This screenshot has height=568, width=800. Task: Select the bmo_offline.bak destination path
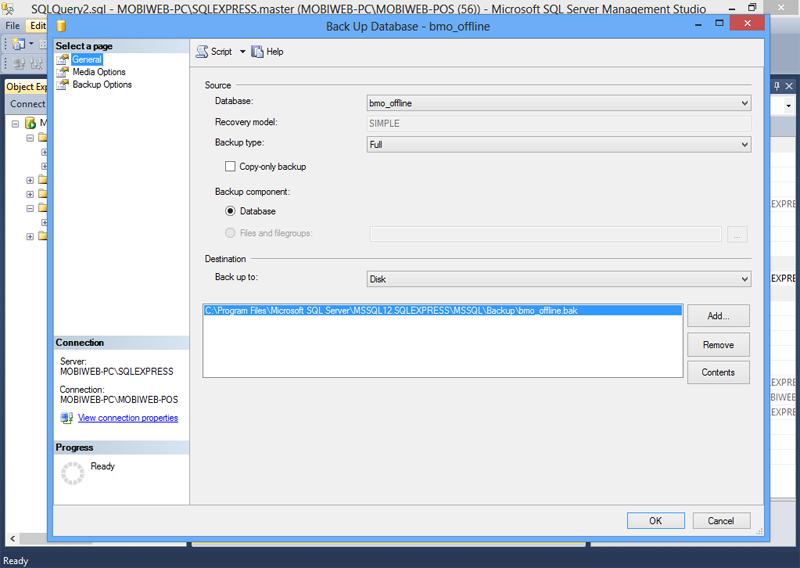point(442,310)
